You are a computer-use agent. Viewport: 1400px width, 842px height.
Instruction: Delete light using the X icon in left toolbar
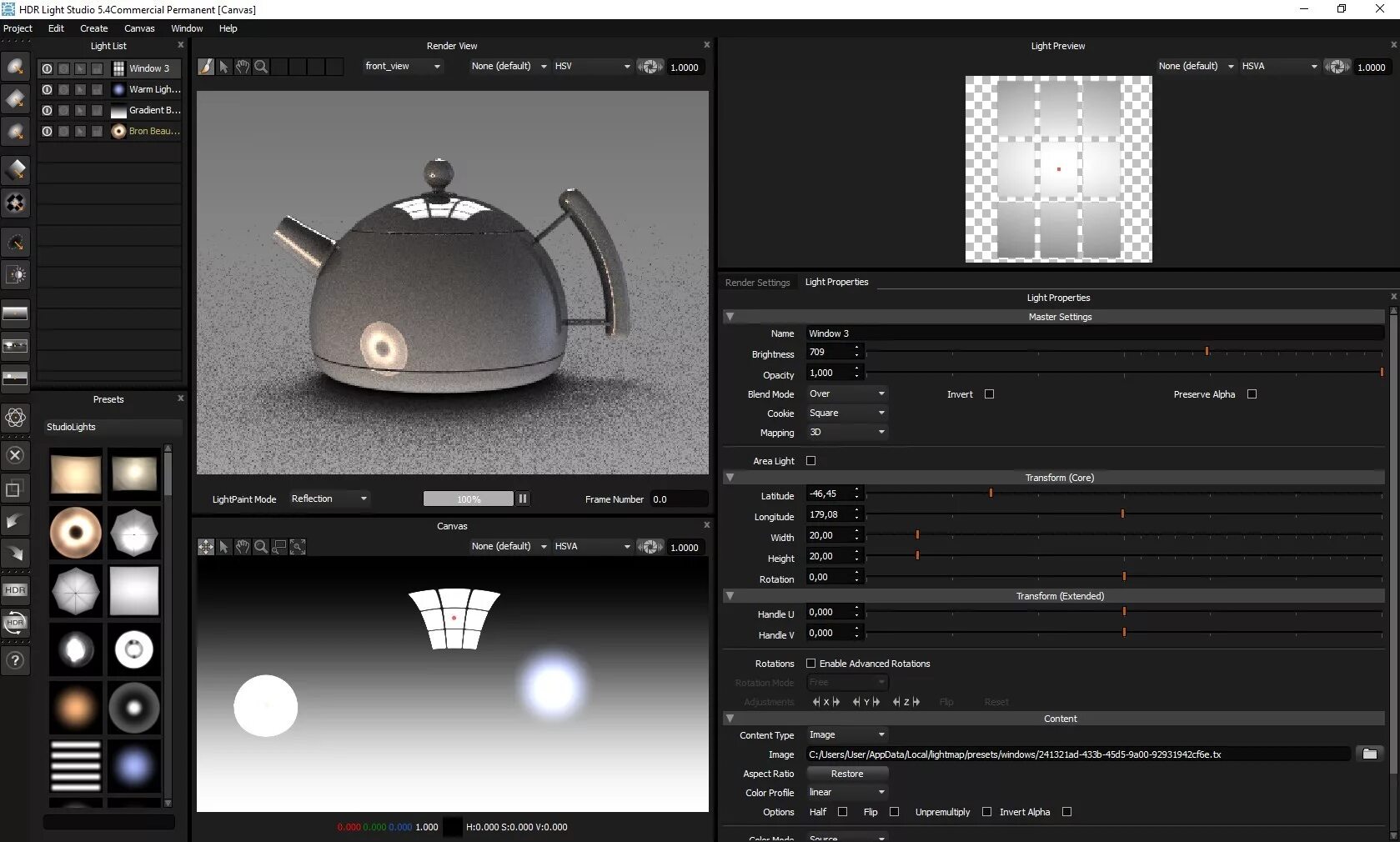15,455
